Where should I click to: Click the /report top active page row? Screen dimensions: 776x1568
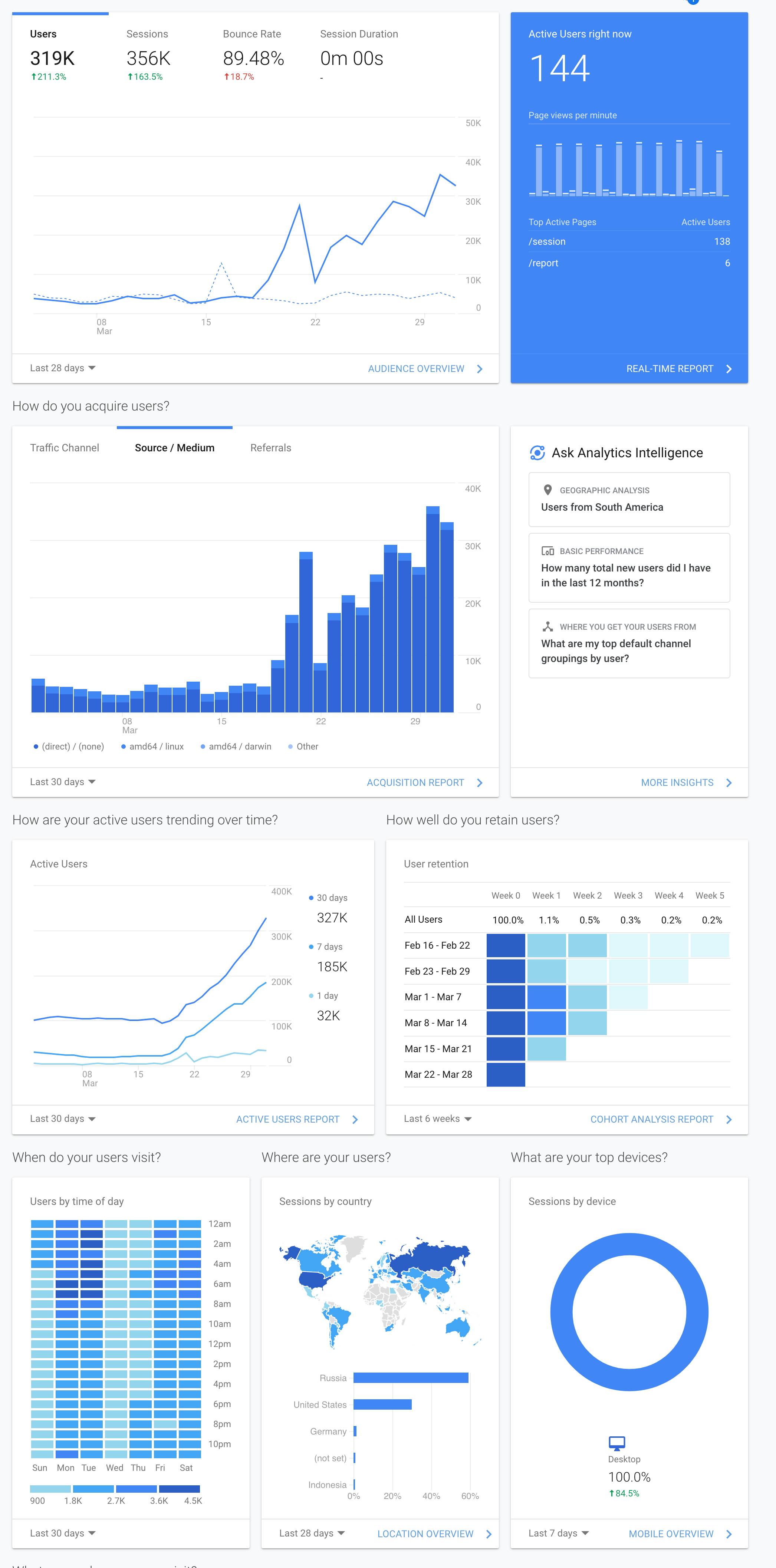tap(629, 263)
